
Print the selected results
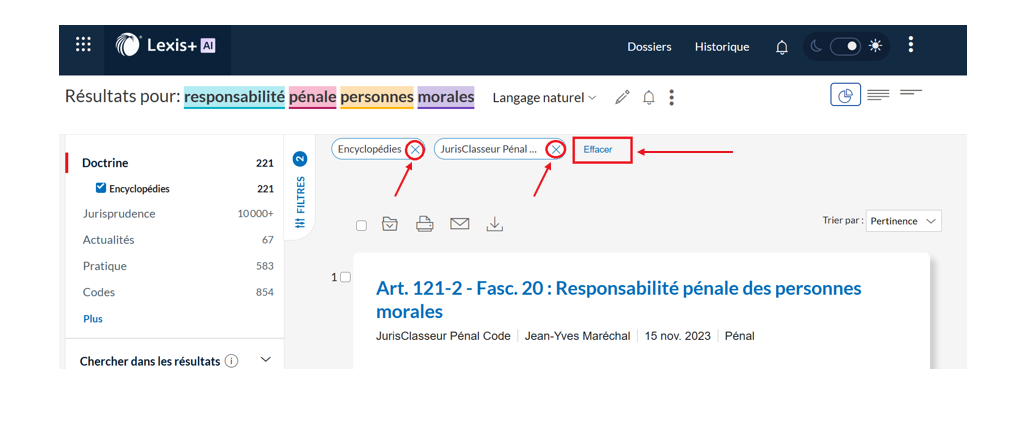(425, 224)
